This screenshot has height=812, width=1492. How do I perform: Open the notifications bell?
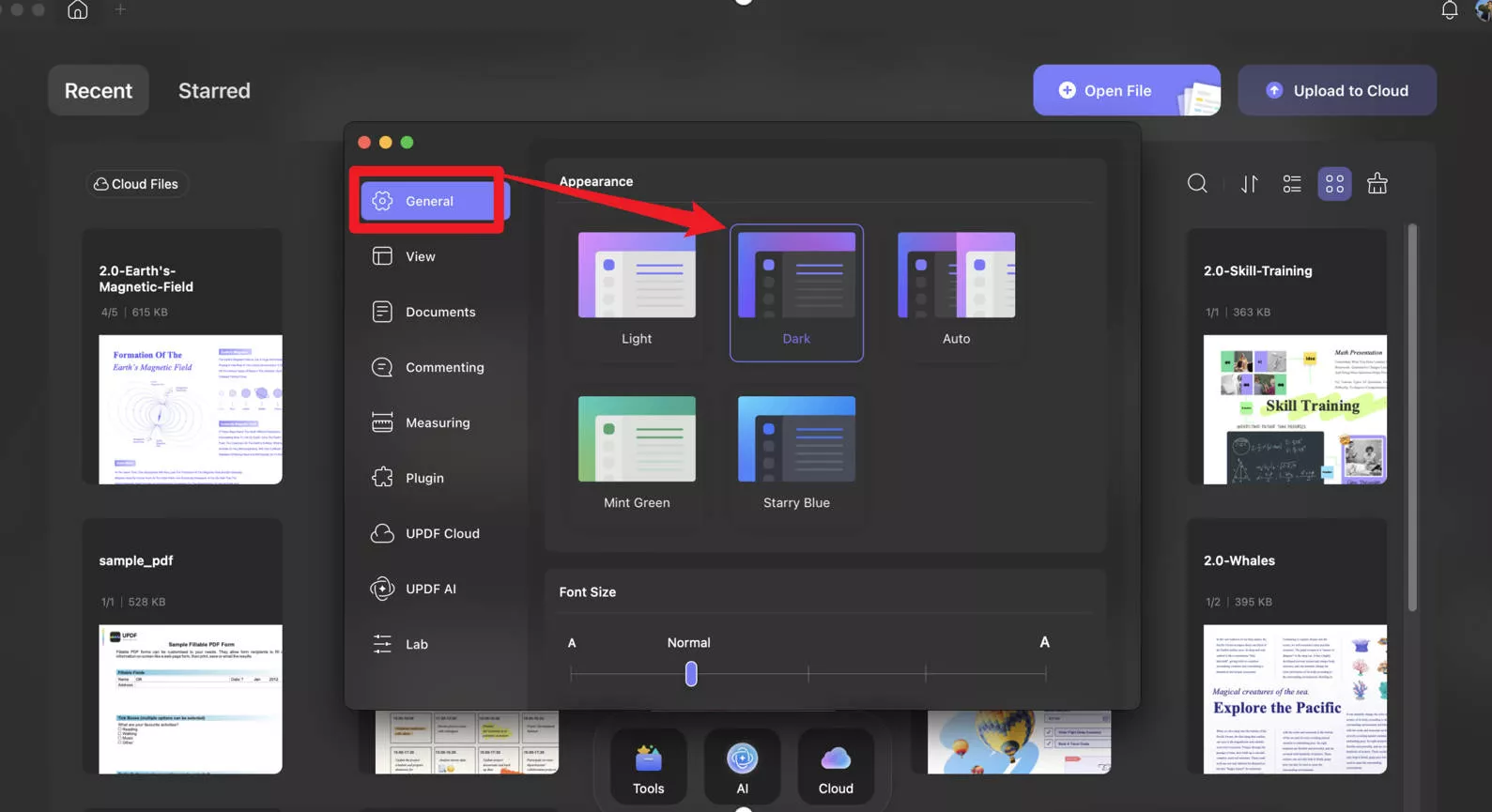pos(1450,10)
